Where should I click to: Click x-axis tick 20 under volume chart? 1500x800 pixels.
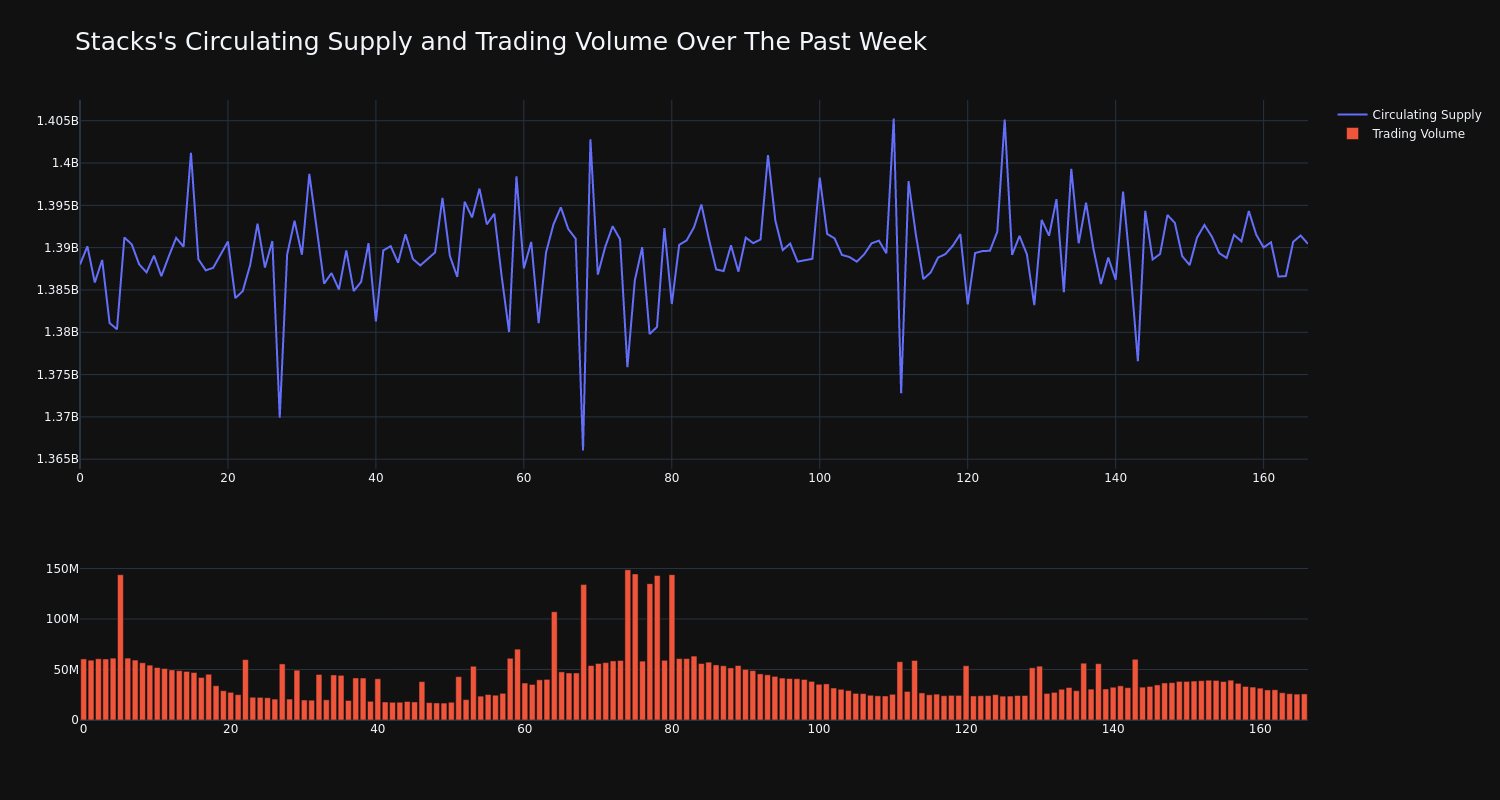tap(230, 729)
